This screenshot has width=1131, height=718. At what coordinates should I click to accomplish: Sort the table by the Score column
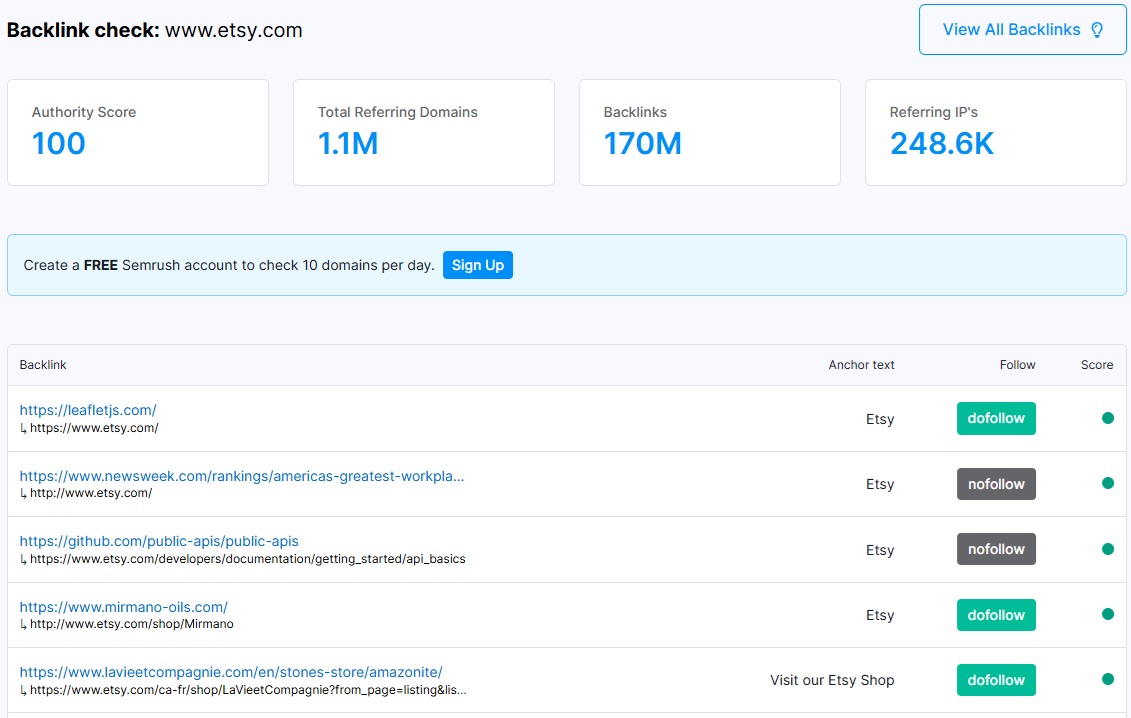click(x=1096, y=365)
